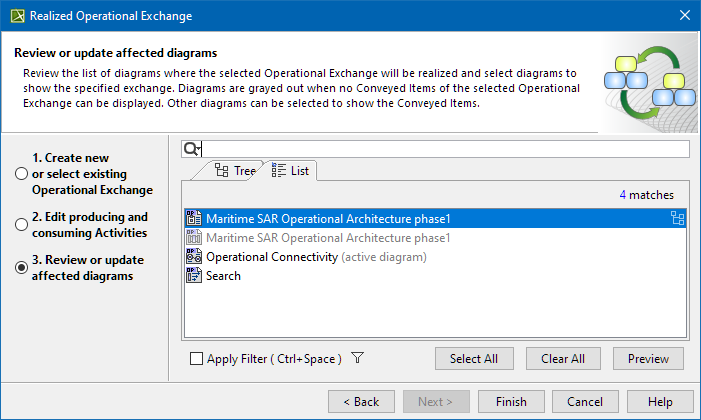Select the Create new Operational Exchange step
701x420 pixels.
[22, 174]
